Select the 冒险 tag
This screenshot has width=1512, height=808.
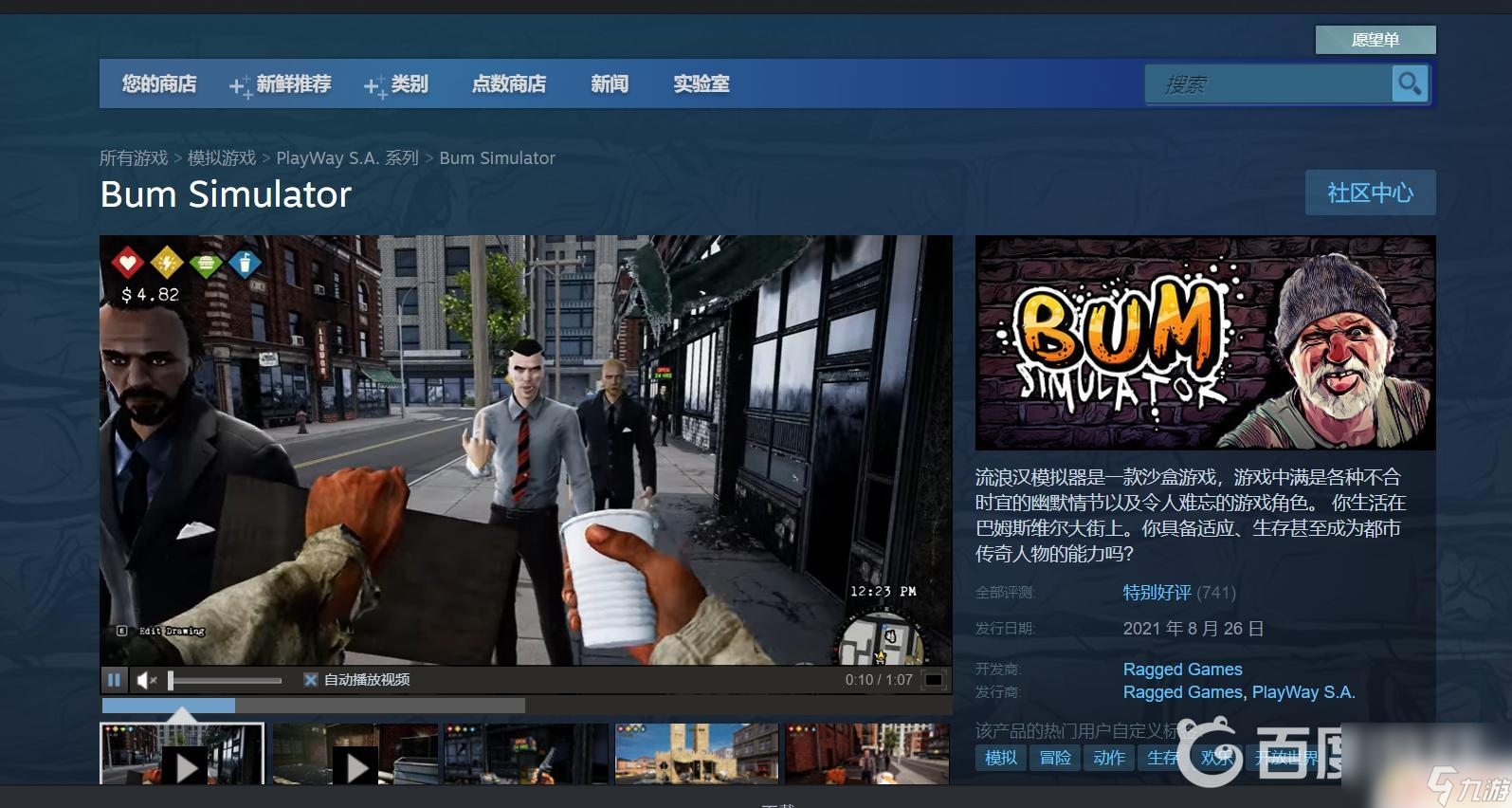pyautogui.click(x=1055, y=758)
